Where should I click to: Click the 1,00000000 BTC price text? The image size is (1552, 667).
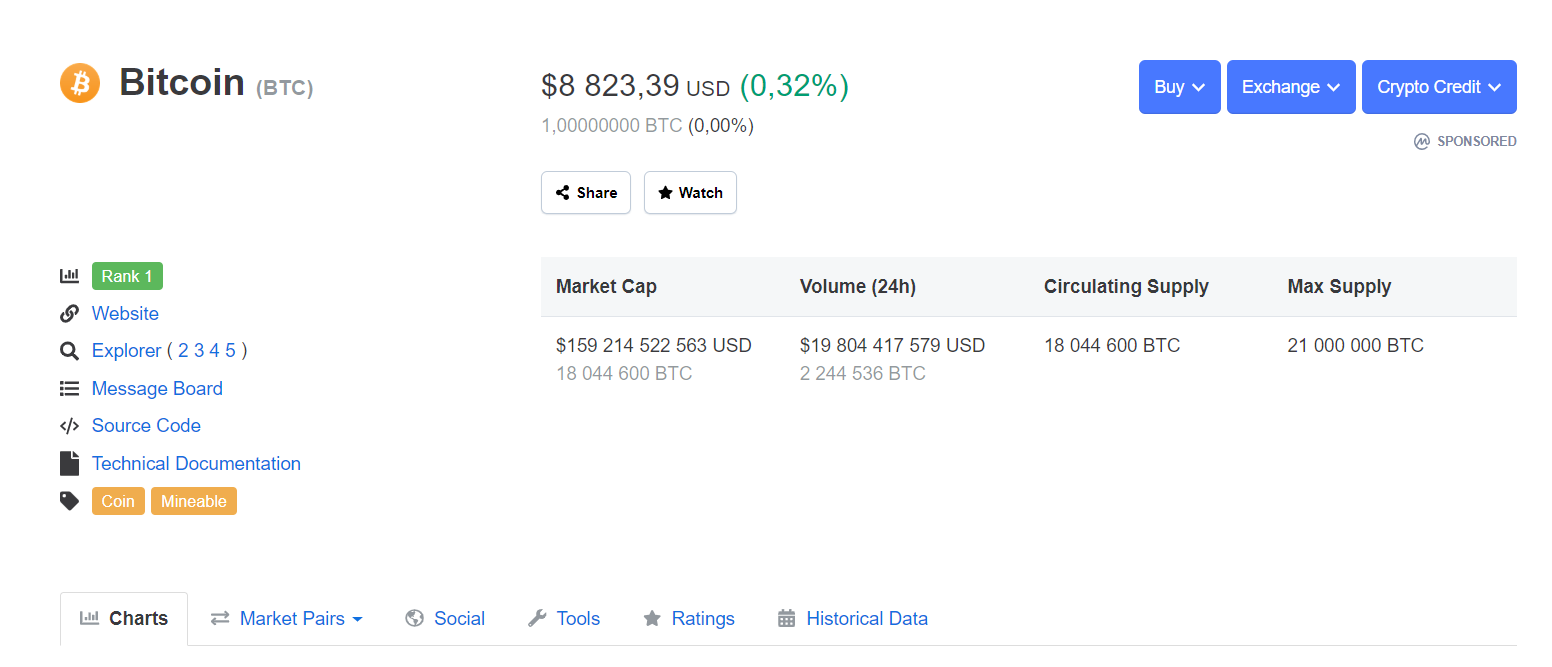click(612, 126)
